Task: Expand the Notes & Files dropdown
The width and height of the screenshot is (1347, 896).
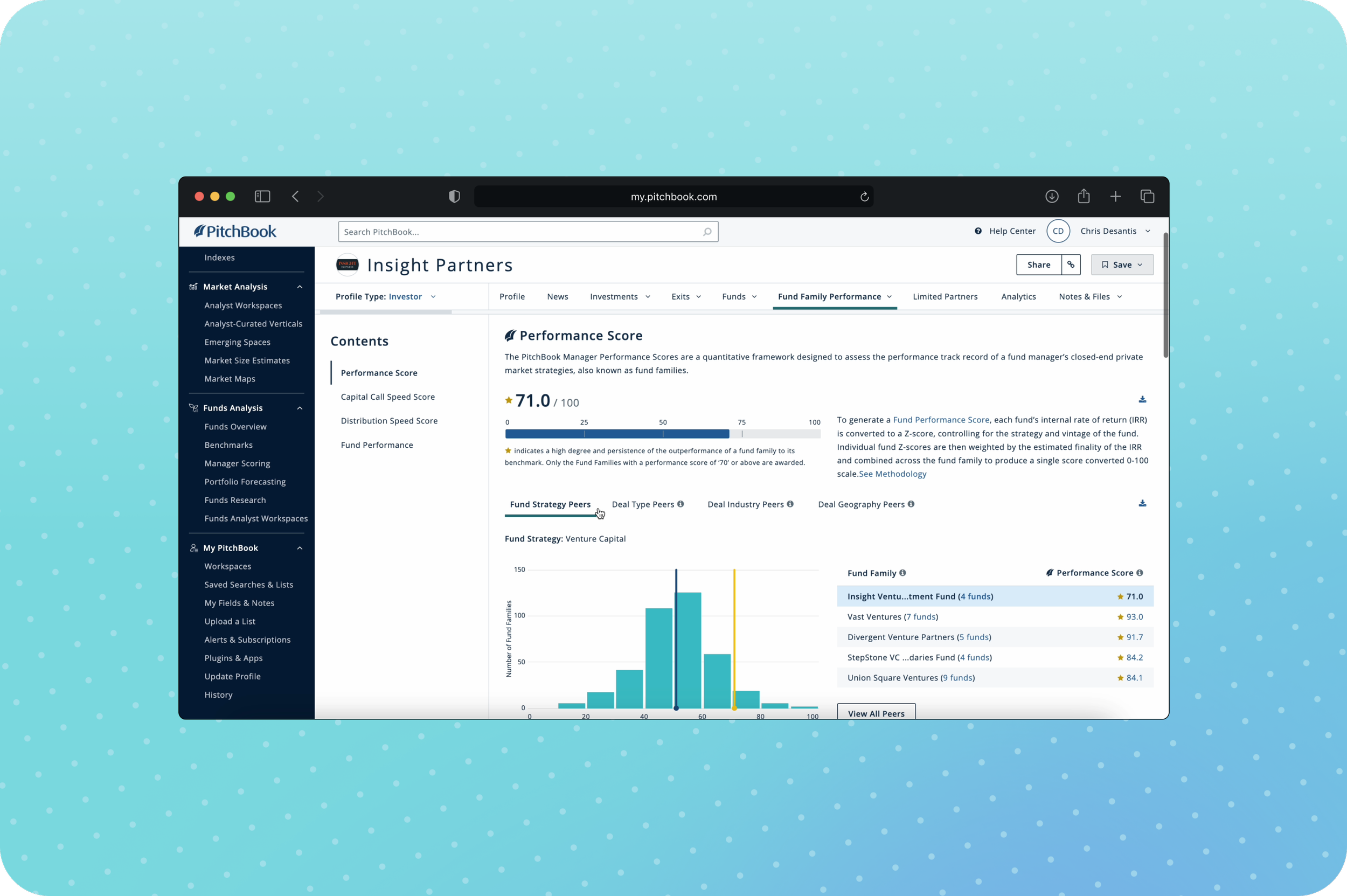Action: click(x=1119, y=296)
